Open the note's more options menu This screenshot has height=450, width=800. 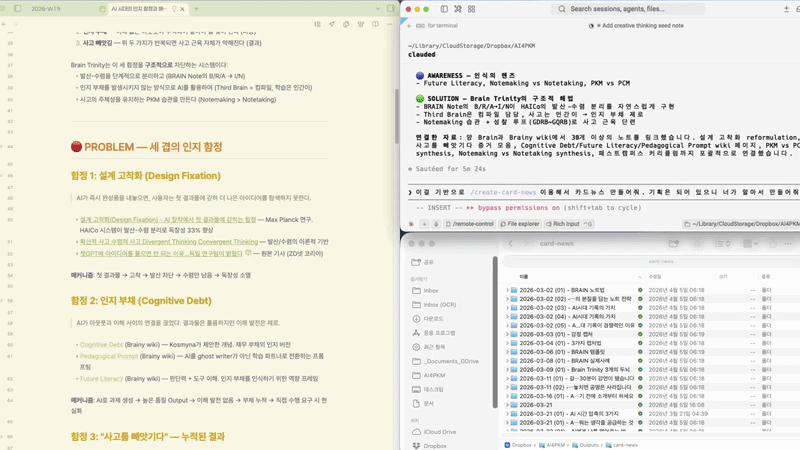coord(389,24)
